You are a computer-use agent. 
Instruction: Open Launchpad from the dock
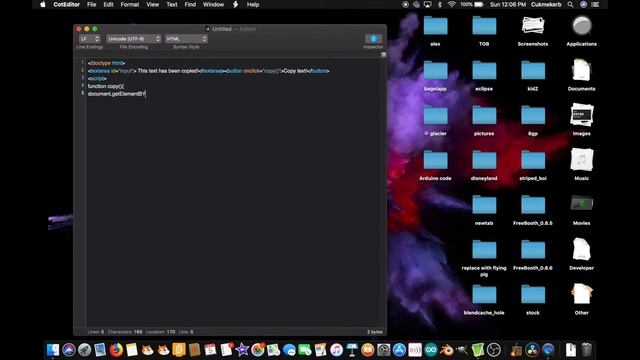[84, 350]
